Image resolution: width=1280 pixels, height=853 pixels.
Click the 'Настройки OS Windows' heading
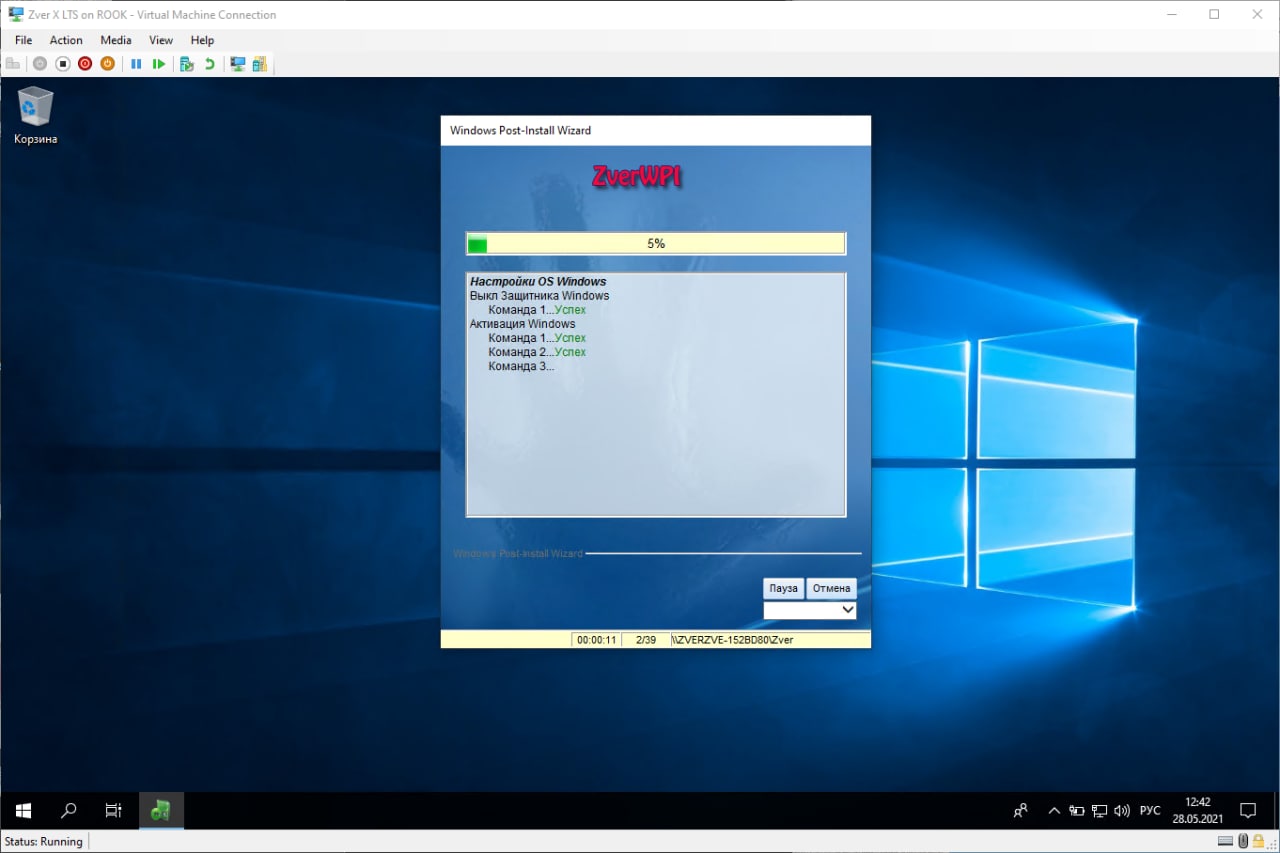coord(538,282)
